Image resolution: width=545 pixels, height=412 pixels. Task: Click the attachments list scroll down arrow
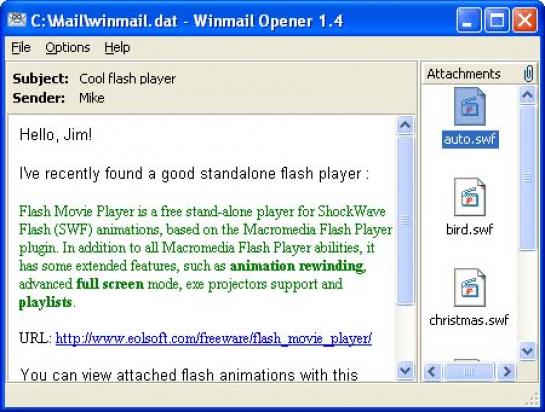(x=527, y=351)
